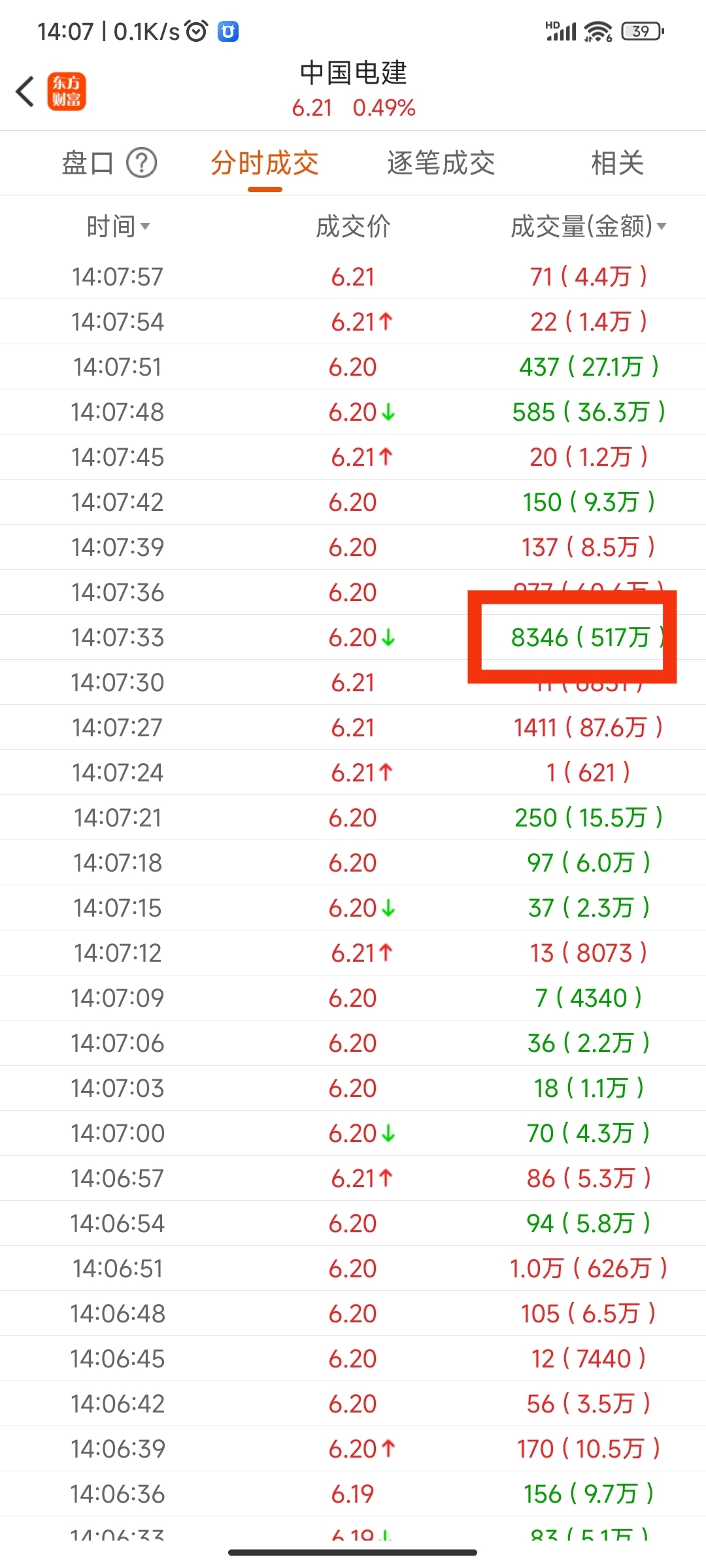Screen dimensions: 706x1568
Task: Select the 14:07:30 time entry
Action: point(118,683)
